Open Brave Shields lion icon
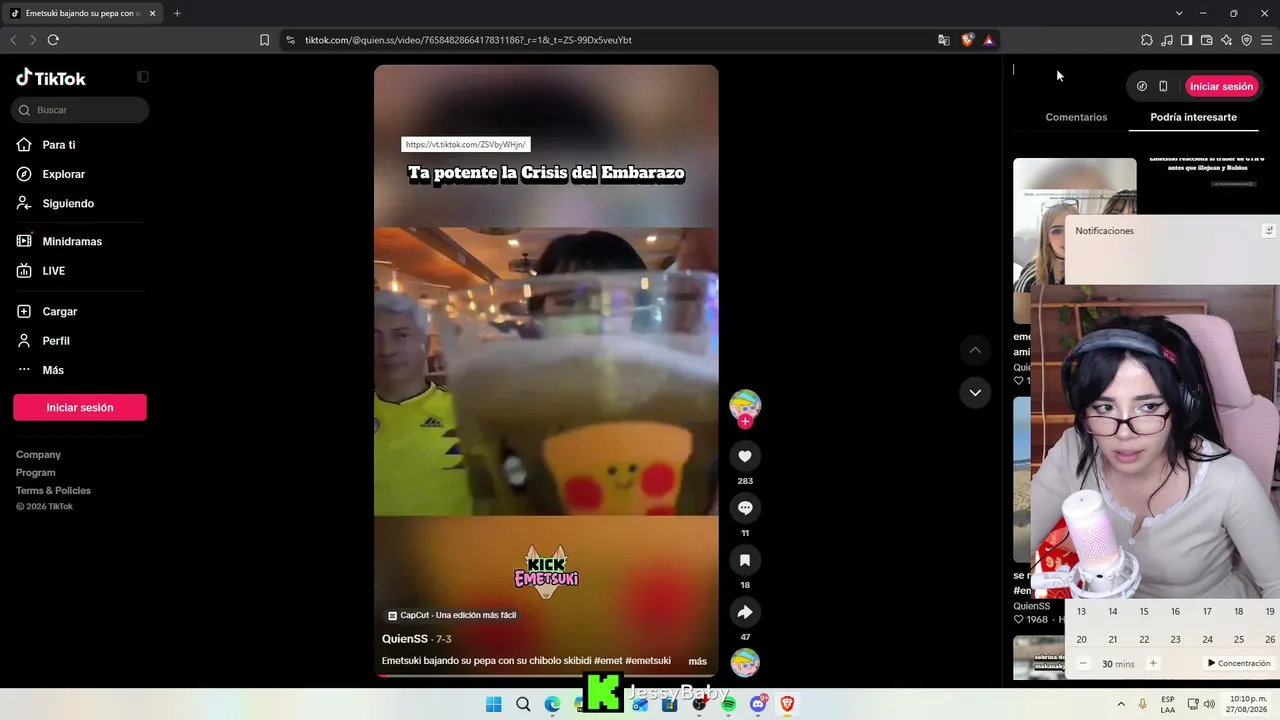 point(967,40)
